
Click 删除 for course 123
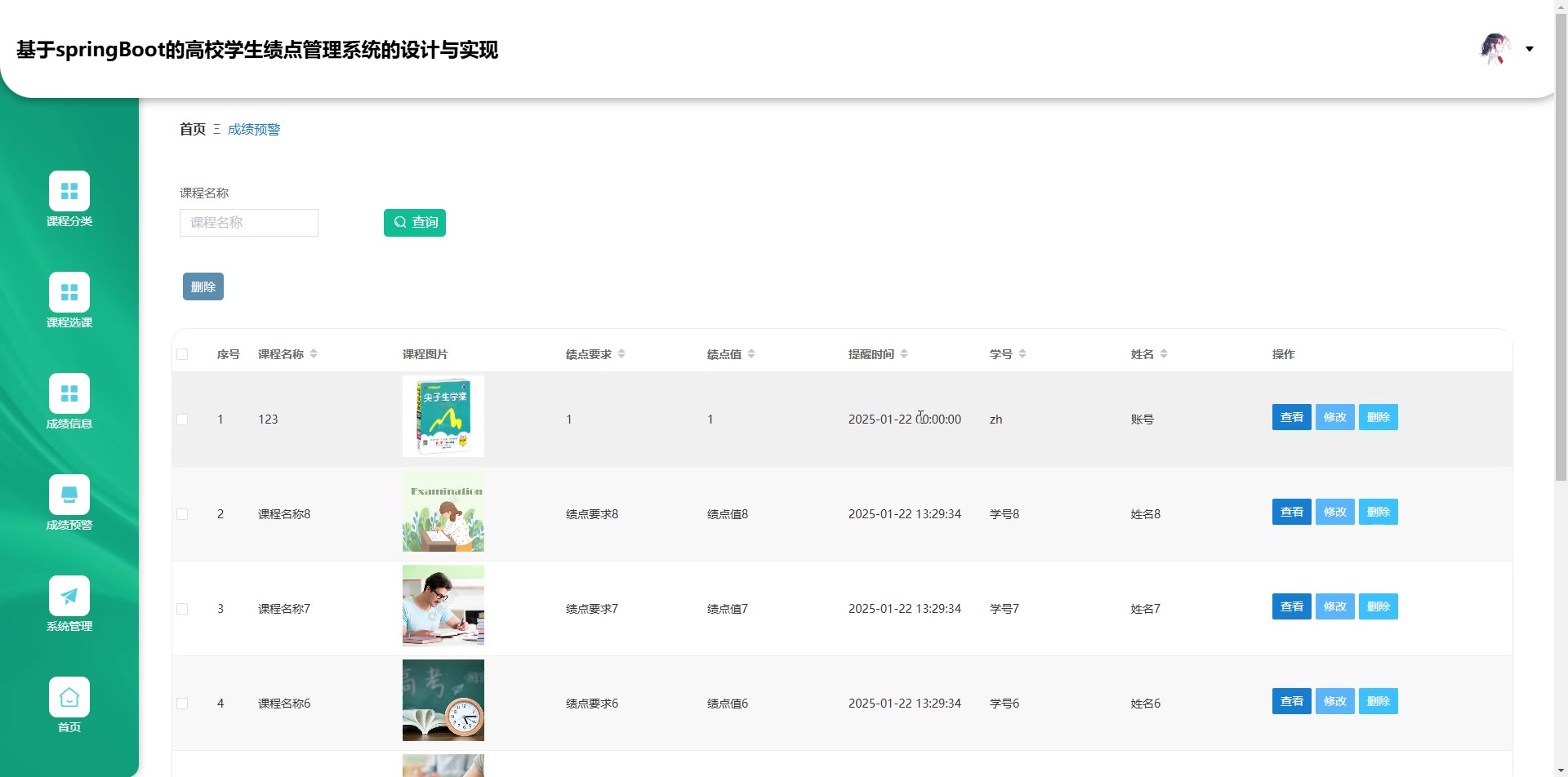click(x=1379, y=417)
